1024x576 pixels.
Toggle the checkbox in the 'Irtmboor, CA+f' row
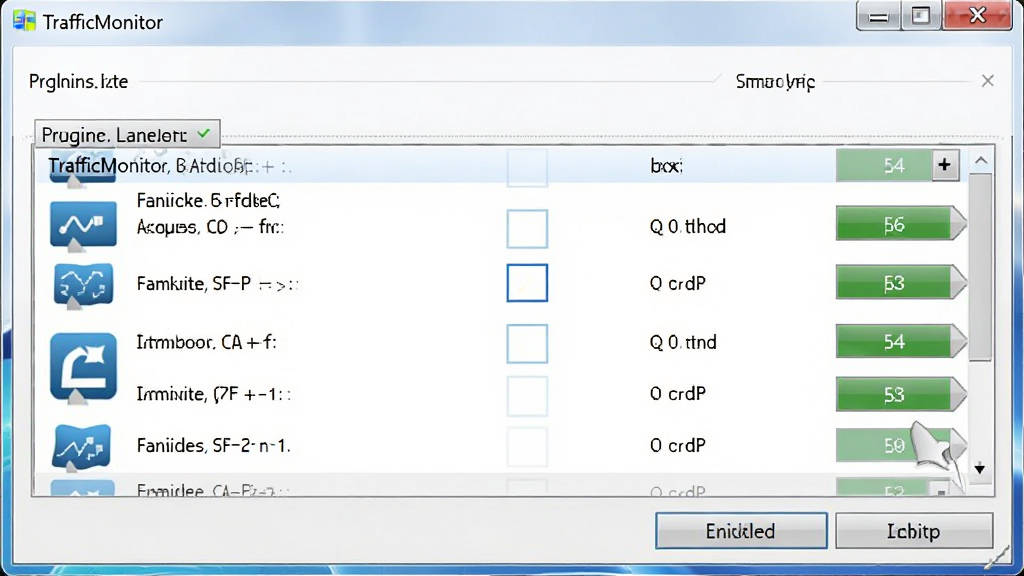point(527,344)
